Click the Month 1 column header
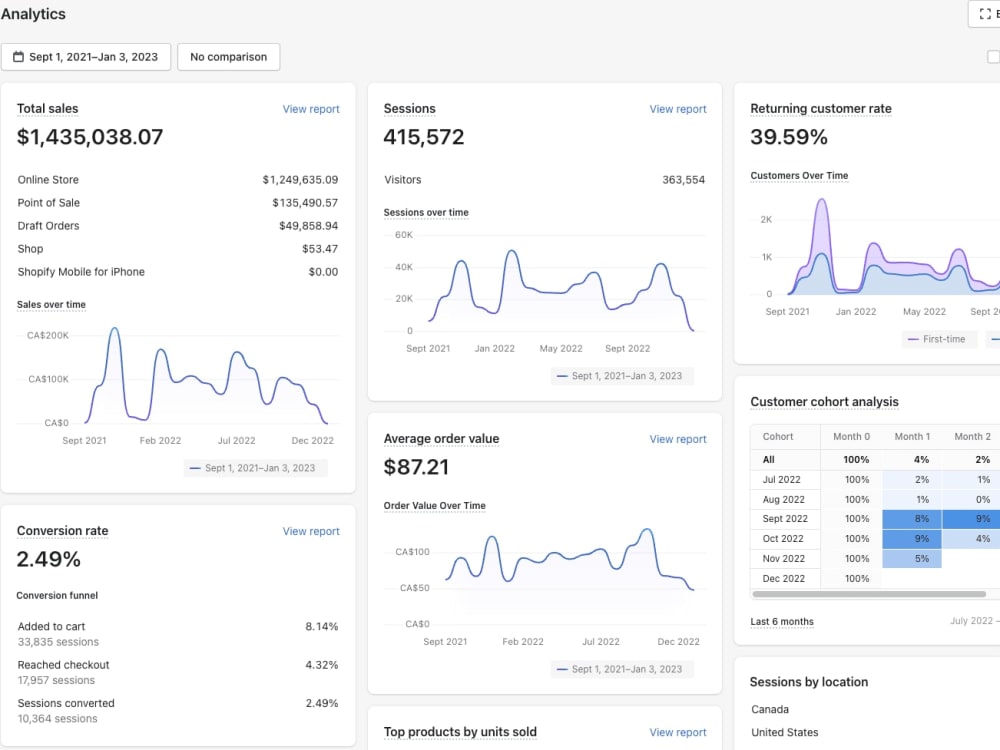The width and height of the screenshot is (1000, 750). 912,437
